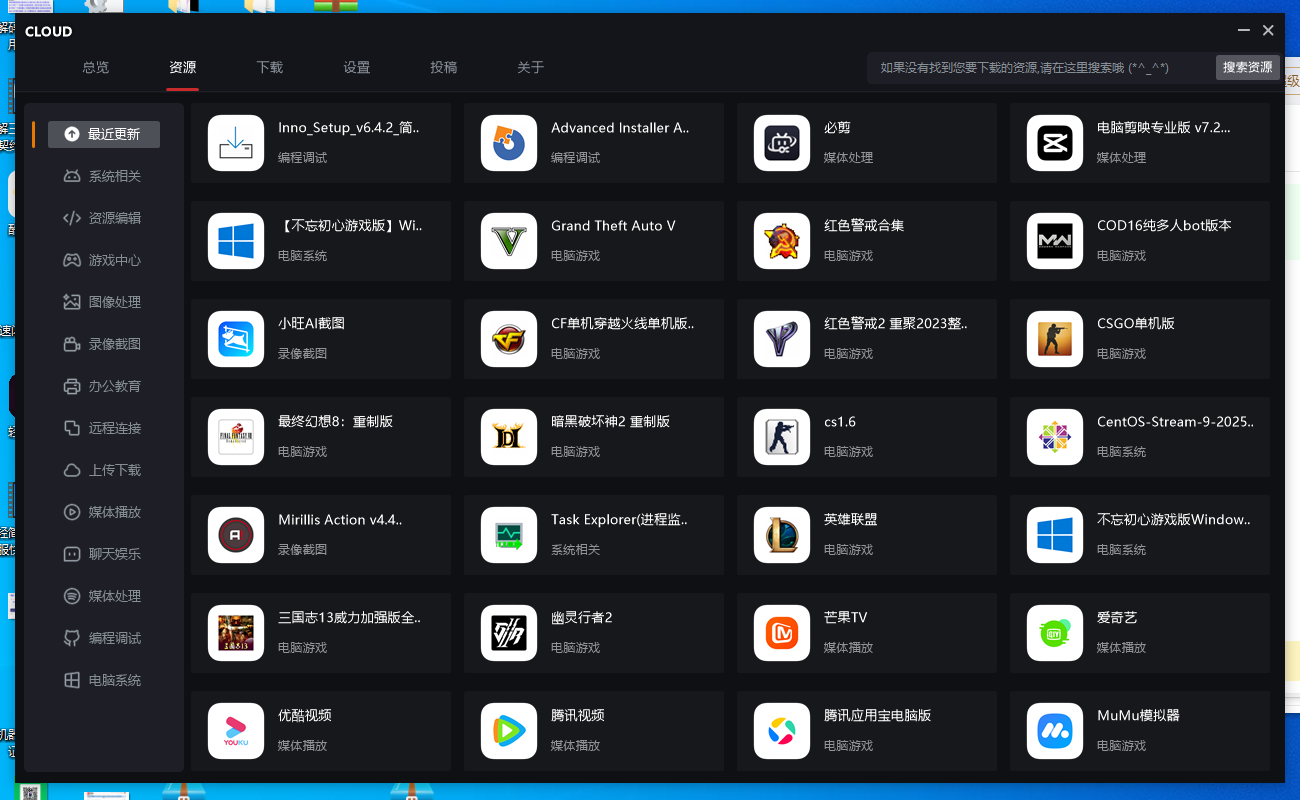Click the cs1.6 app icon
The width and height of the screenshot is (1300, 800).
pyautogui.click(x=782, y=437)
